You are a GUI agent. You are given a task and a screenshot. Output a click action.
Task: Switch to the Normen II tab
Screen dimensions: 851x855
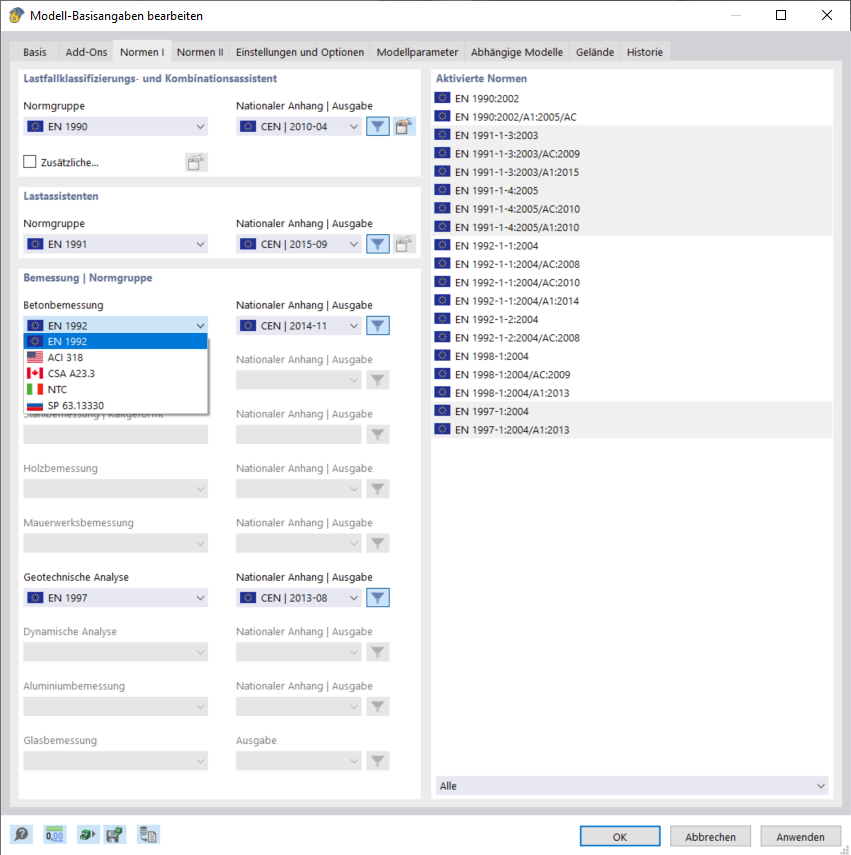tap(200, 52)
